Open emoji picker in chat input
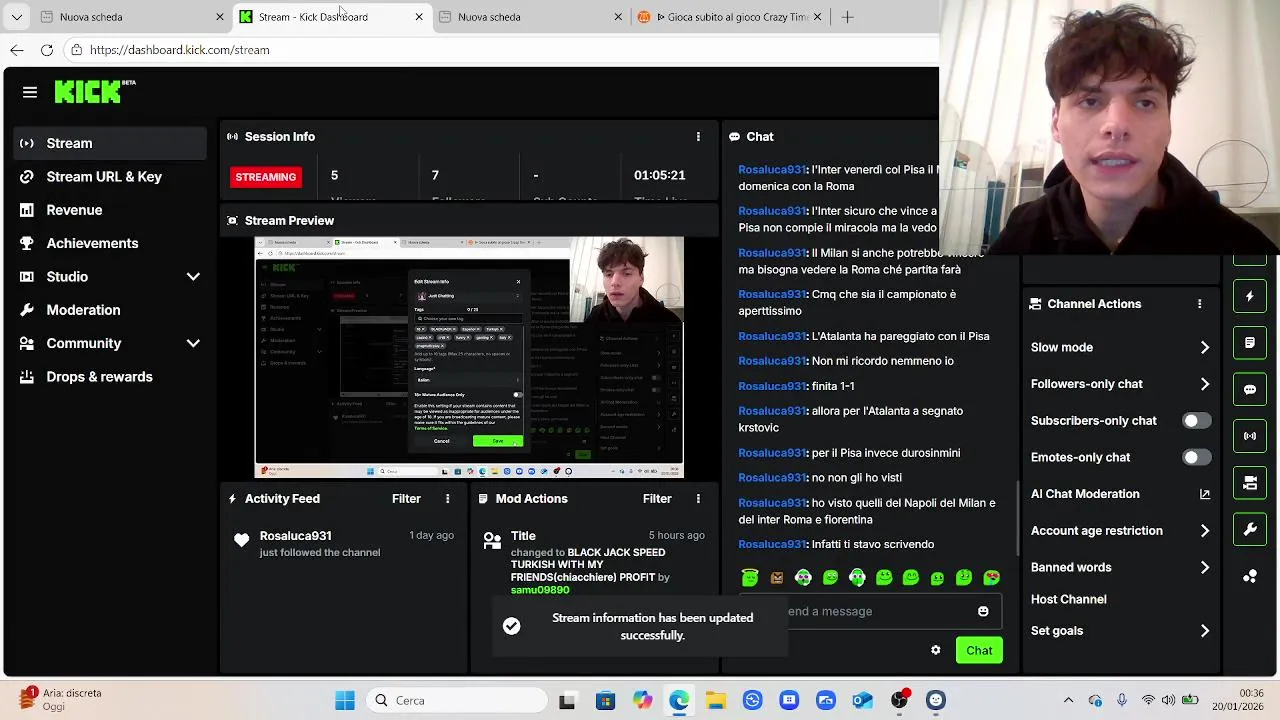 point(983,611)
